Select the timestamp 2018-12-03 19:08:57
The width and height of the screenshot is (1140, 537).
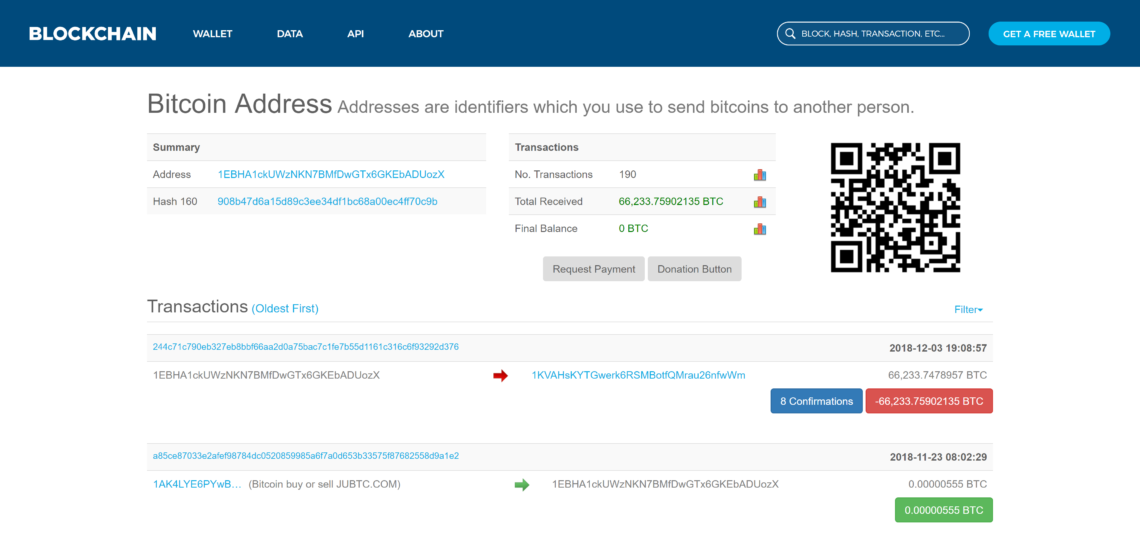click(938, 348)
